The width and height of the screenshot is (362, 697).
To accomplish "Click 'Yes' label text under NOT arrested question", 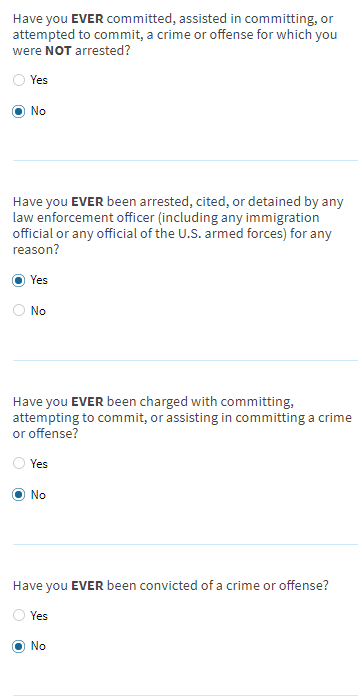I will point(39,80).
